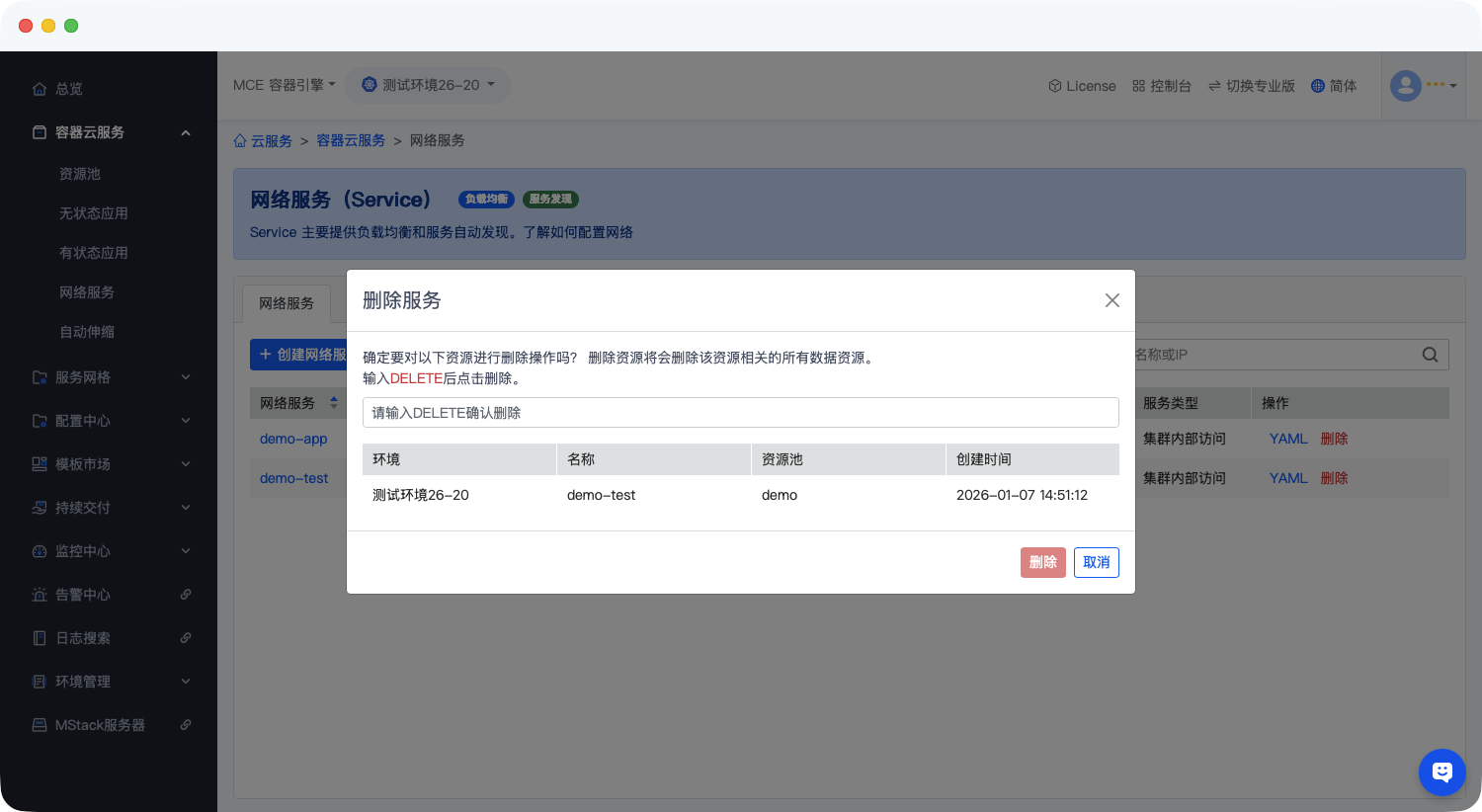Click the red 删除 confirm button
Screen dimensions: 1482x812
[x=1042, y=562]
